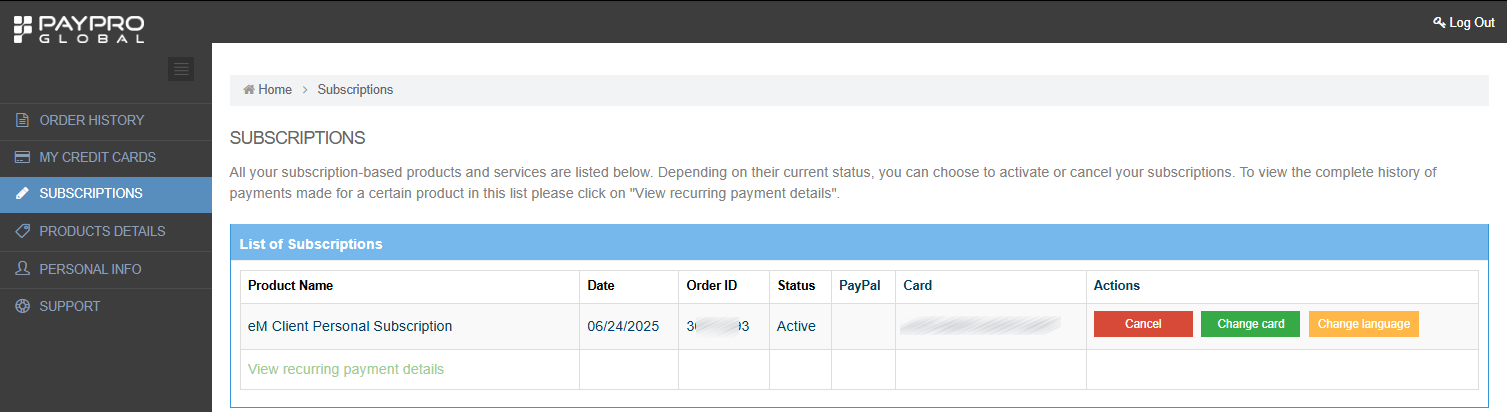This screenshot has height=412, width=1507.
Task: Click the Home icon in the breadcrumb
Action: [x=249, y=90]
